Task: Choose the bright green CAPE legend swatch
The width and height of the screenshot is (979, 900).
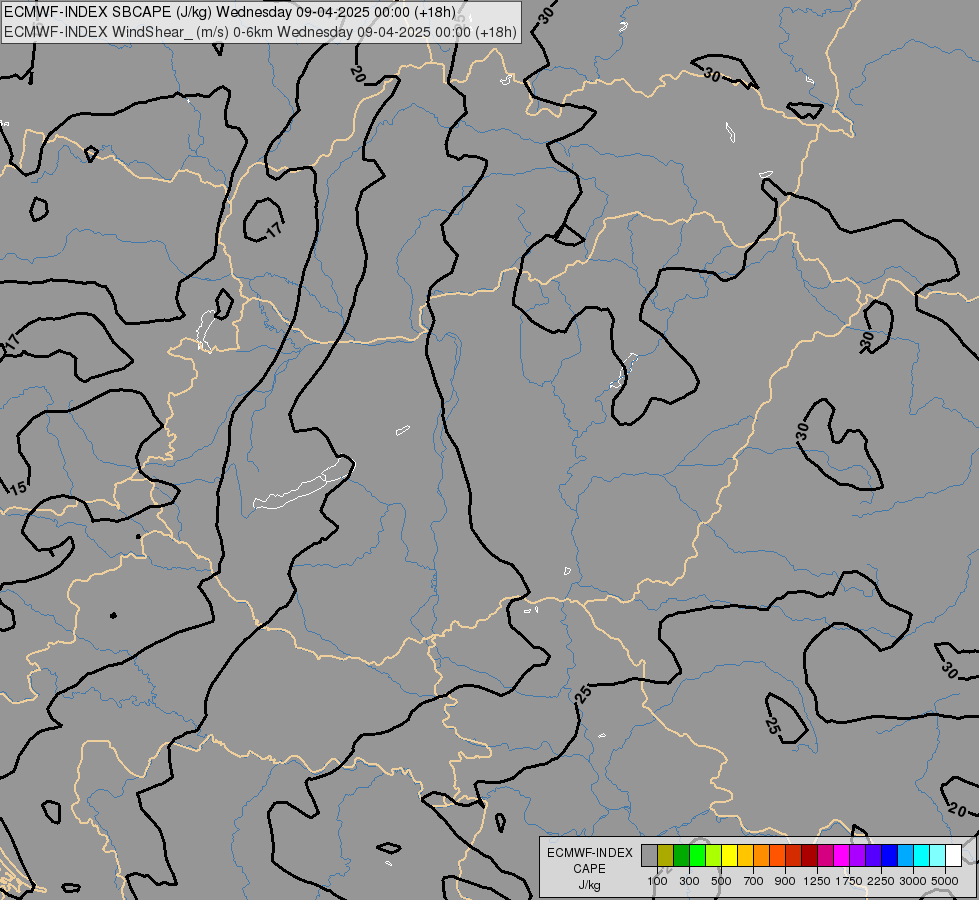Action: (x=697, y=855)
